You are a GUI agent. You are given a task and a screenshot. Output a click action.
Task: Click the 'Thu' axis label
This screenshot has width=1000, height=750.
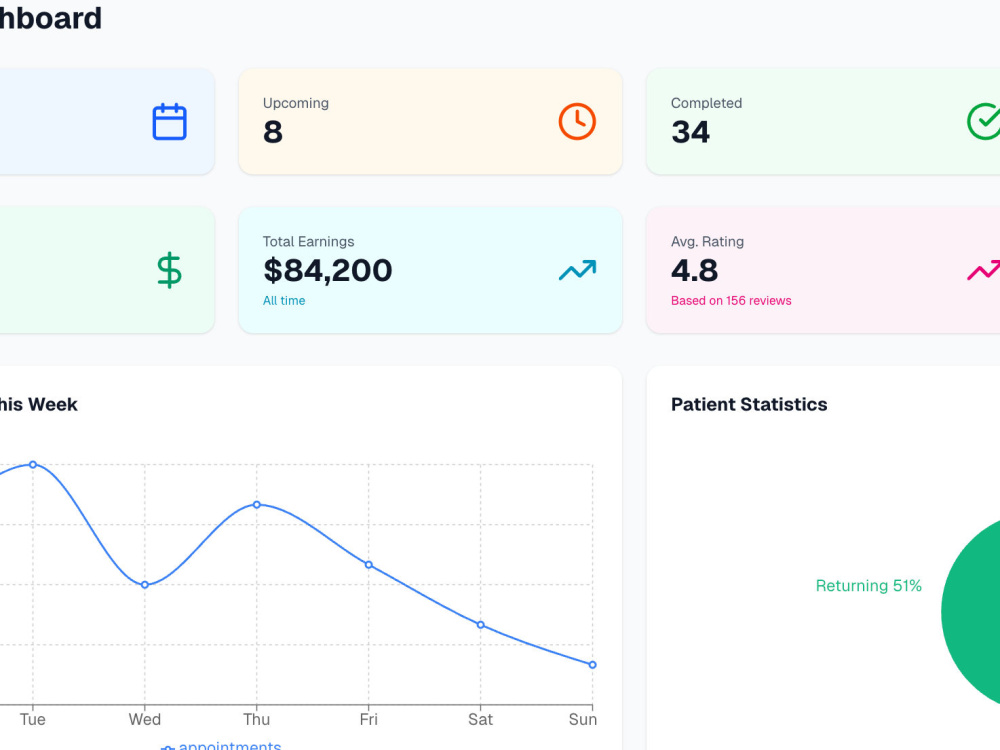tap(256, 719)
